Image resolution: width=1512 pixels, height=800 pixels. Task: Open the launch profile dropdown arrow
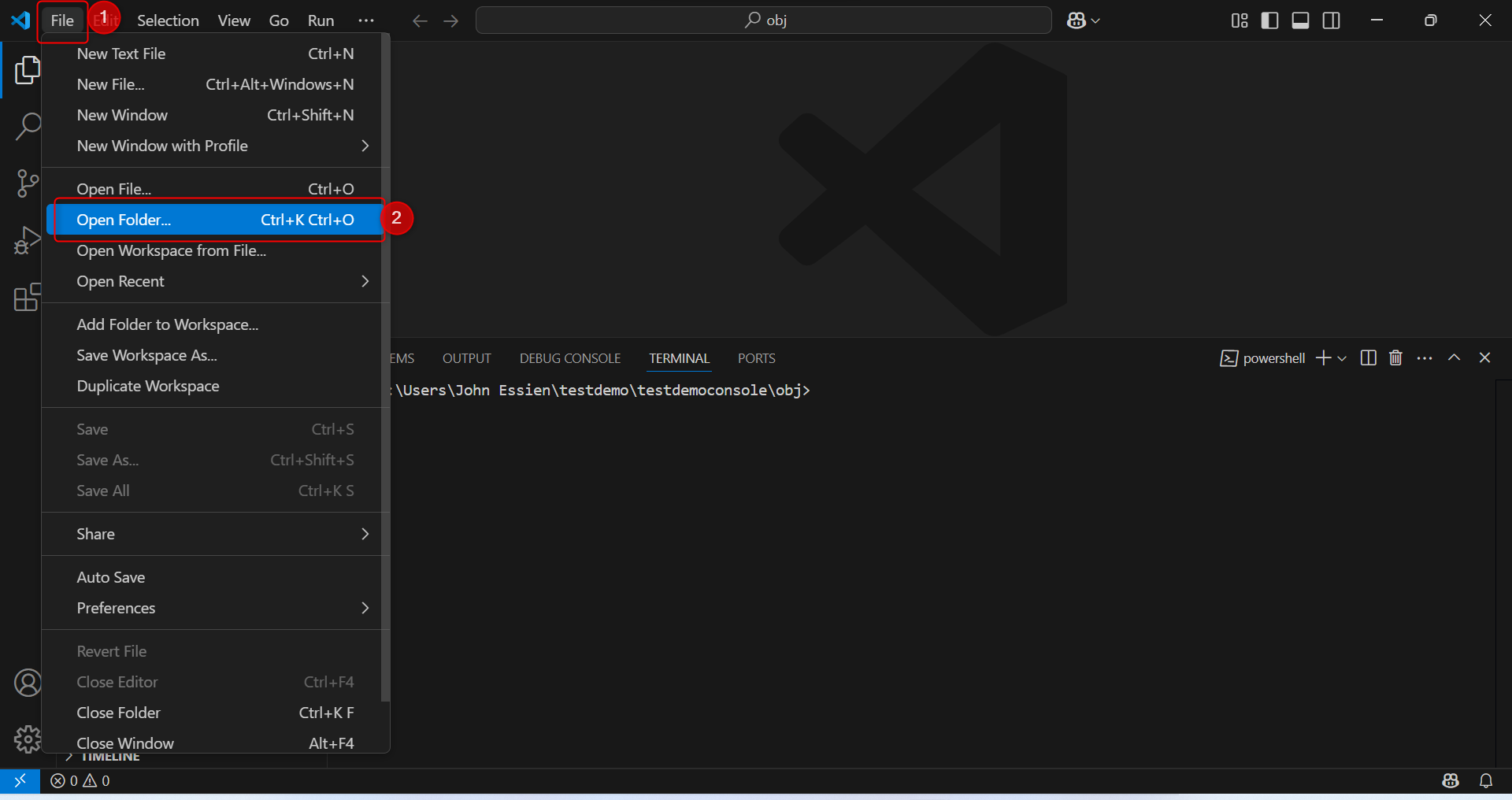(x=1342, y=358)
